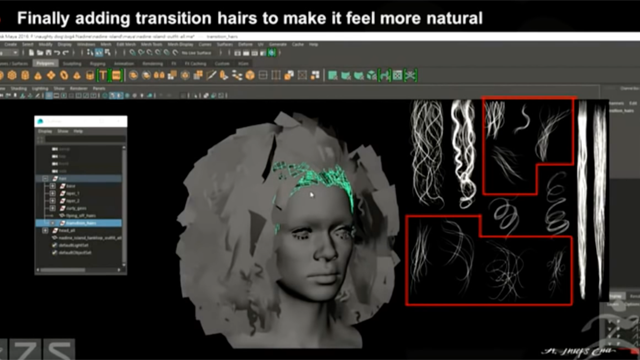The image size is (640, 360).
Task: Create a polygon cylinder from the shelf
Action: pyautogui.click(x=25, y=76)
